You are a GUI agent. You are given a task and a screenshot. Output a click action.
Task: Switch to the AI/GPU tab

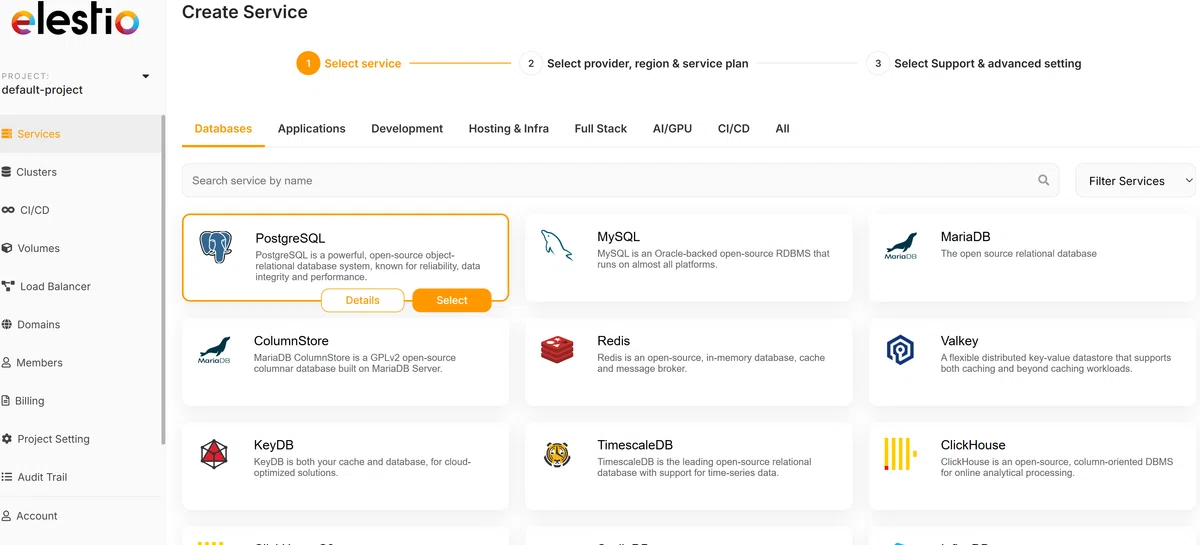pos(672,129)
